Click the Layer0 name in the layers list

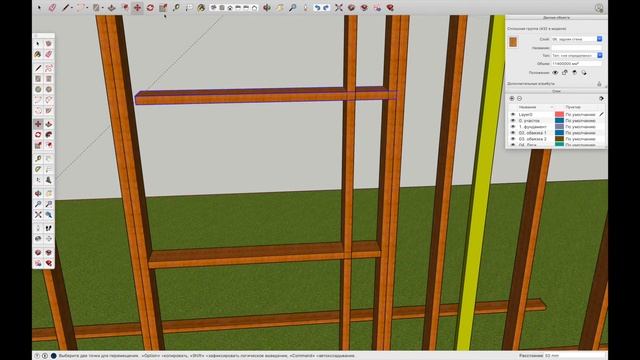point(525,115)
